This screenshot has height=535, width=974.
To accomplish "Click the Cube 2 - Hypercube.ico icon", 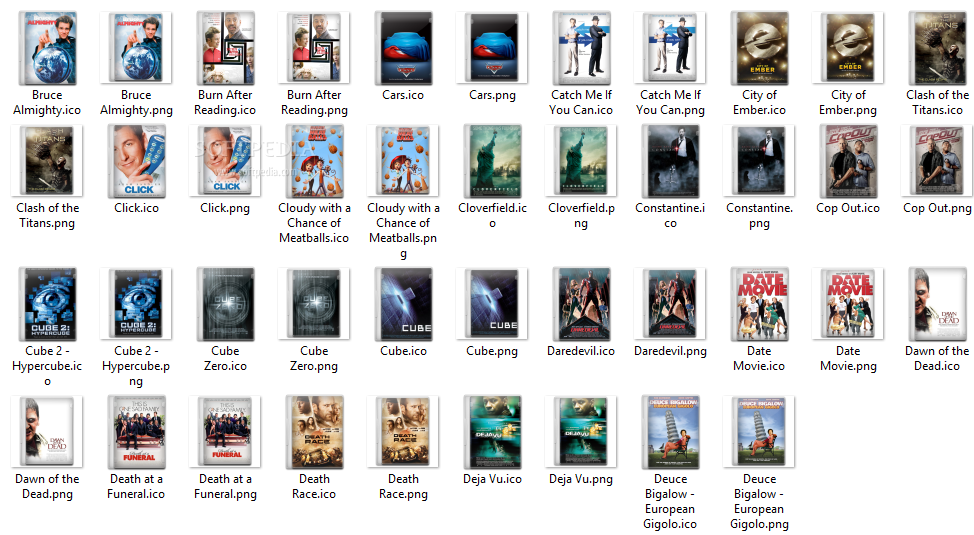I will 47,304.
